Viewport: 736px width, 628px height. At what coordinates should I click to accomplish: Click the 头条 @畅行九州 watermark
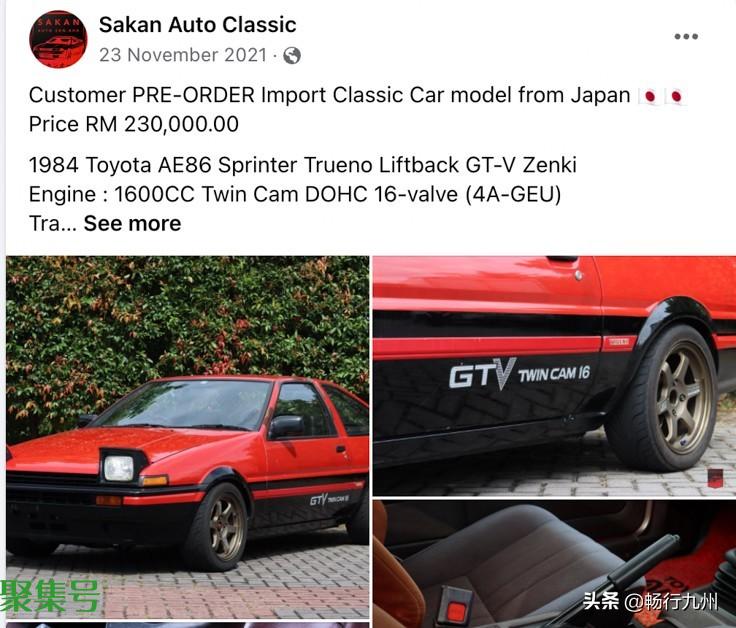click(650, 601)
